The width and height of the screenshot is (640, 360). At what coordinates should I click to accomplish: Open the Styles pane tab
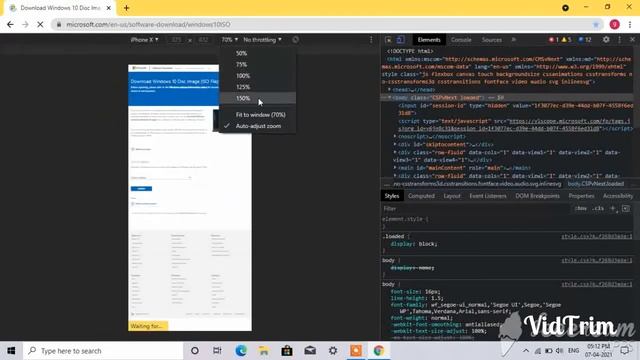392,196
